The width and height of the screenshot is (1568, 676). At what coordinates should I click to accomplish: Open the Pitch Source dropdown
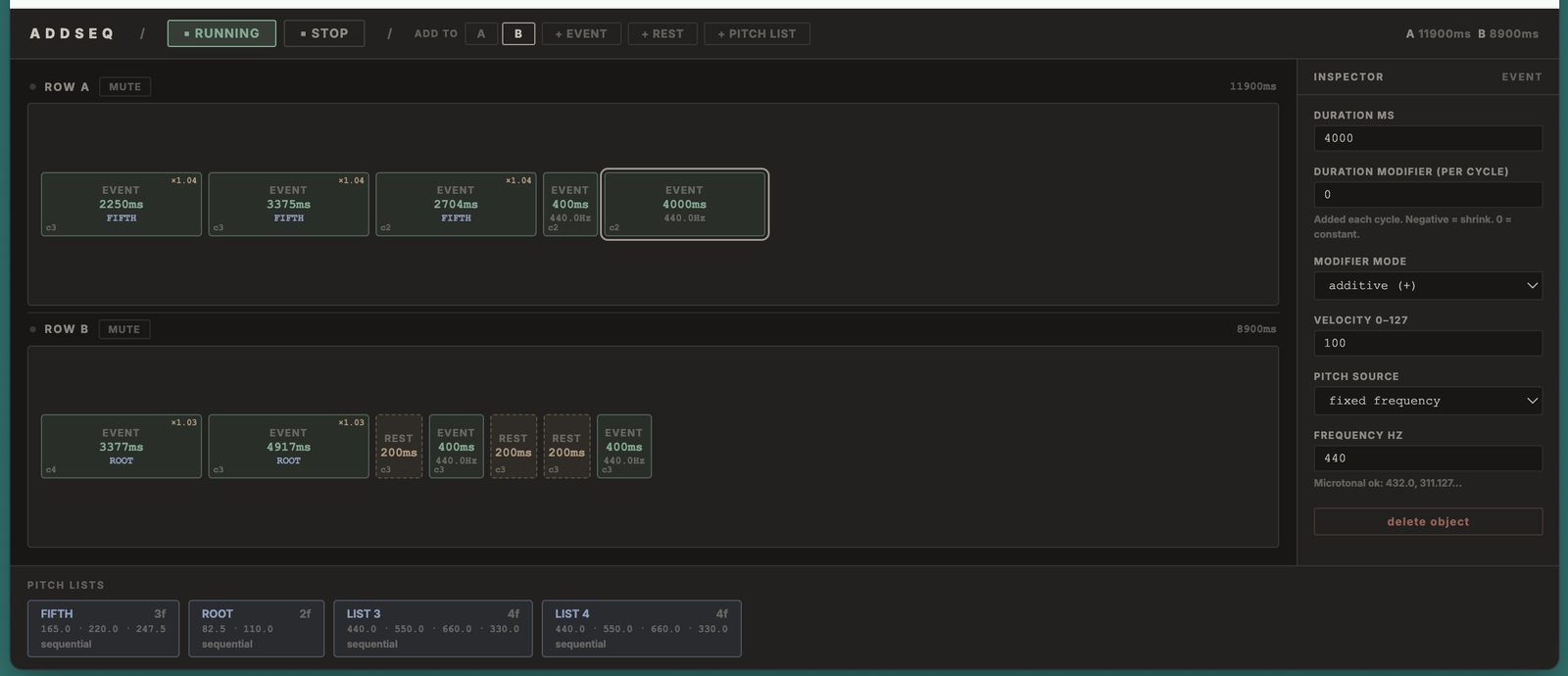point(1428,401)
